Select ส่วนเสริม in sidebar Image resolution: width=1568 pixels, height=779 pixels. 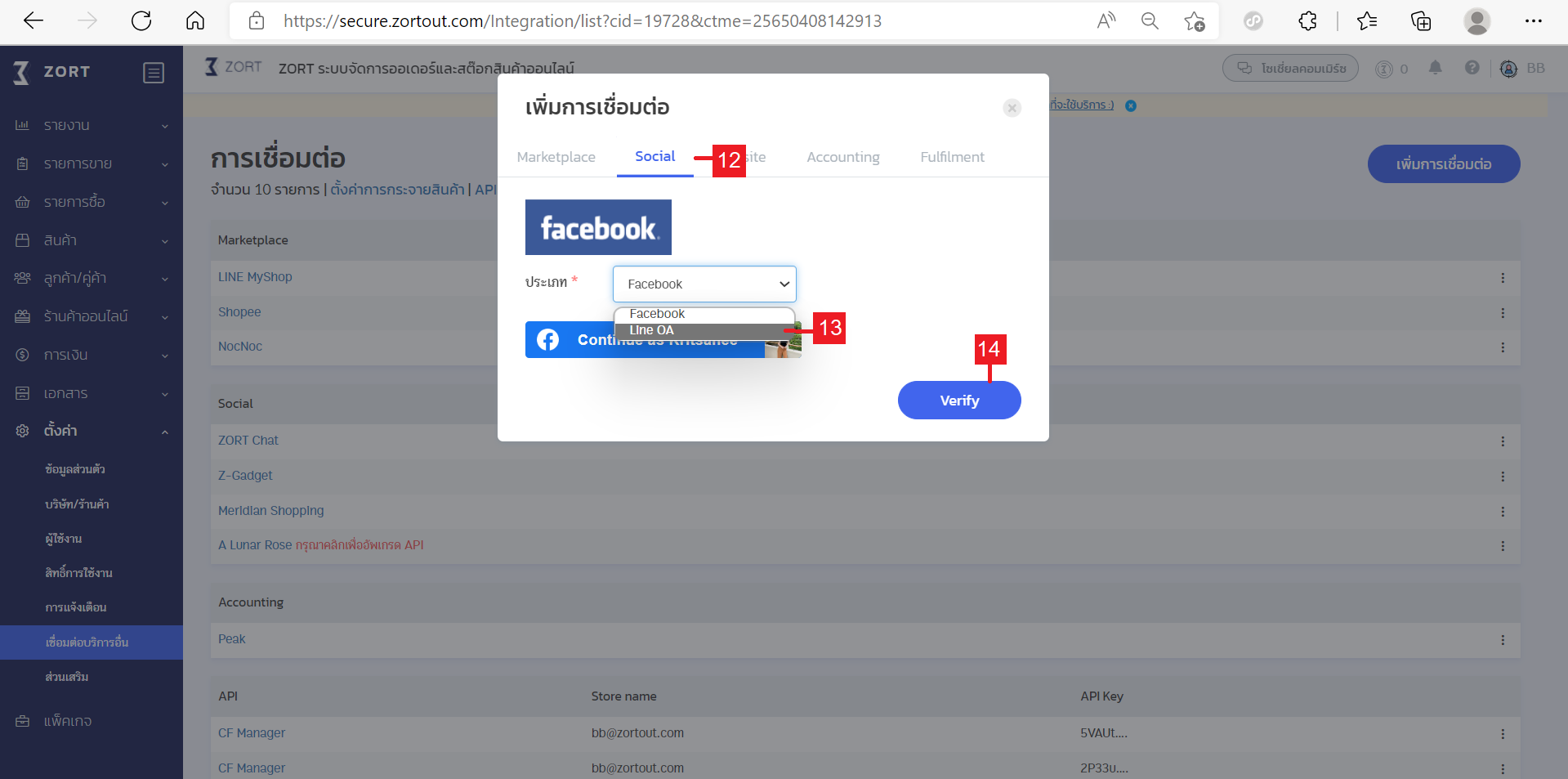pos(67,677)
